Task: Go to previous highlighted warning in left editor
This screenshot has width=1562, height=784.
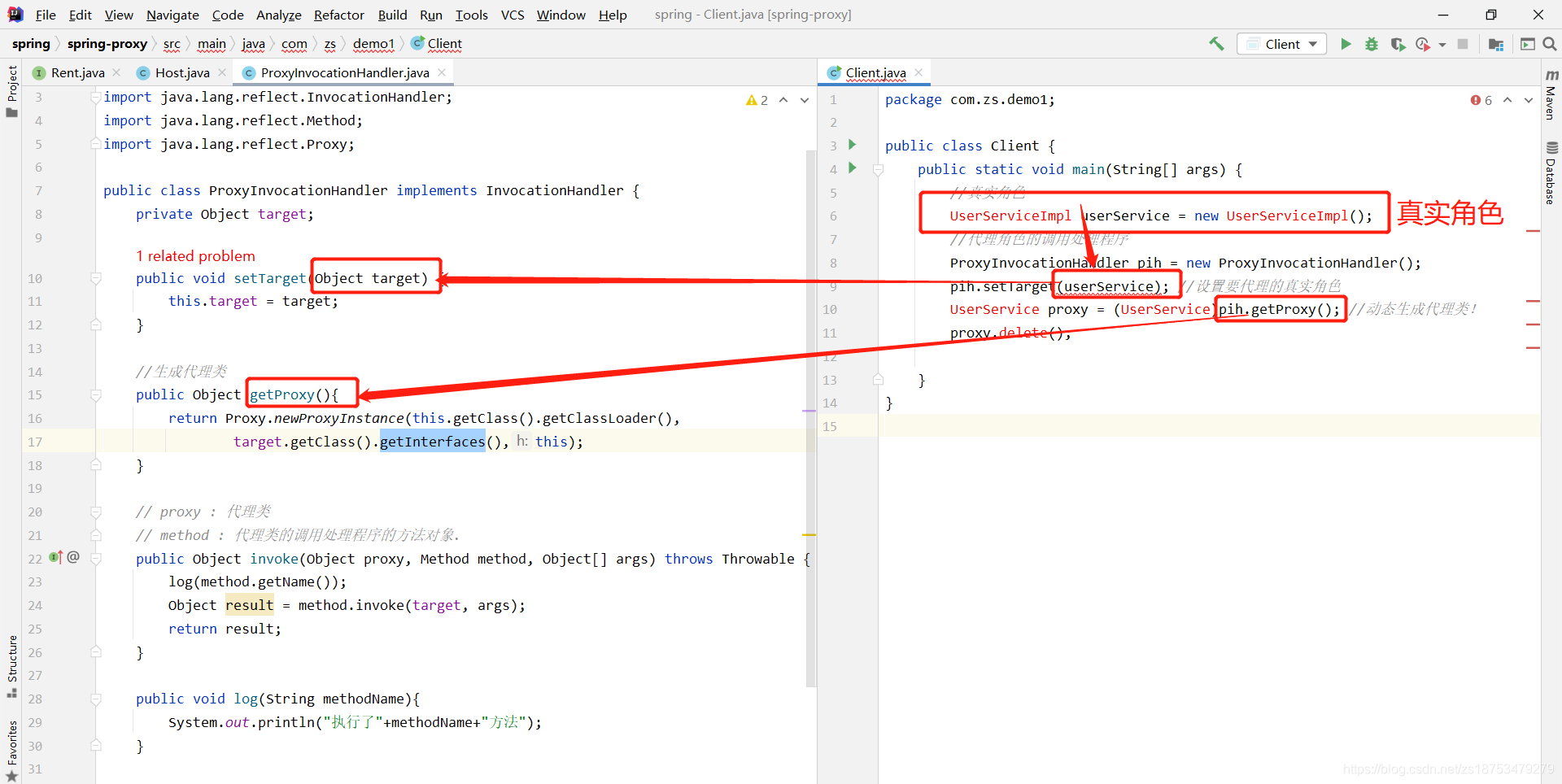Action: (783, 100)
